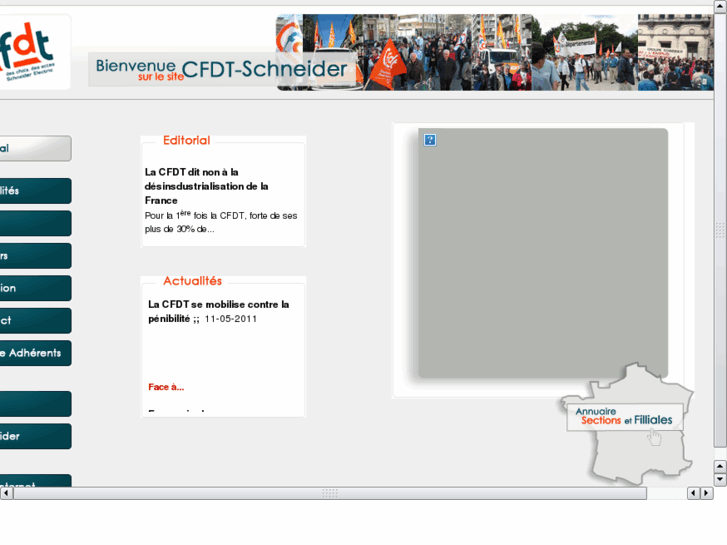Click the horizontal scrollbar thumb
This screenshot has height=545, width=727.
[x=330, y=493]
